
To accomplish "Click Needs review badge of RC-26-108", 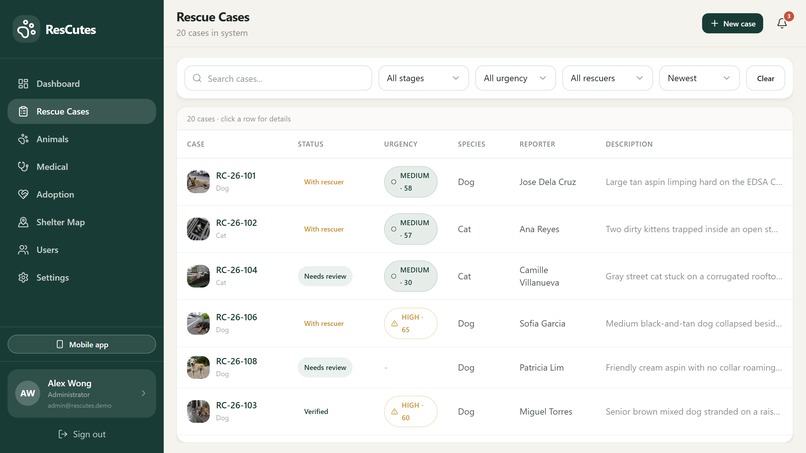I will pos(325,368).
